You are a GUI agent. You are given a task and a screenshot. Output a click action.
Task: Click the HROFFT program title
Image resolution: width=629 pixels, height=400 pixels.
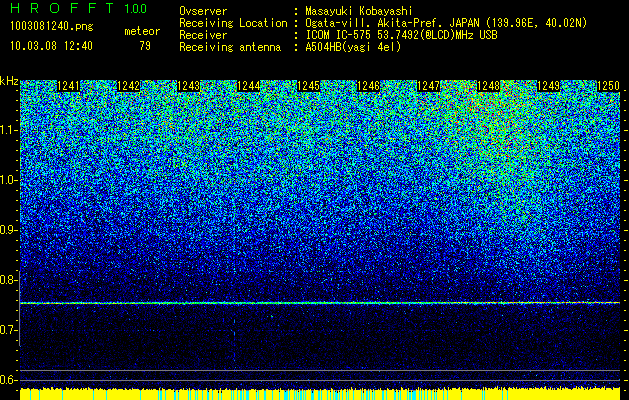pos(62,8)
